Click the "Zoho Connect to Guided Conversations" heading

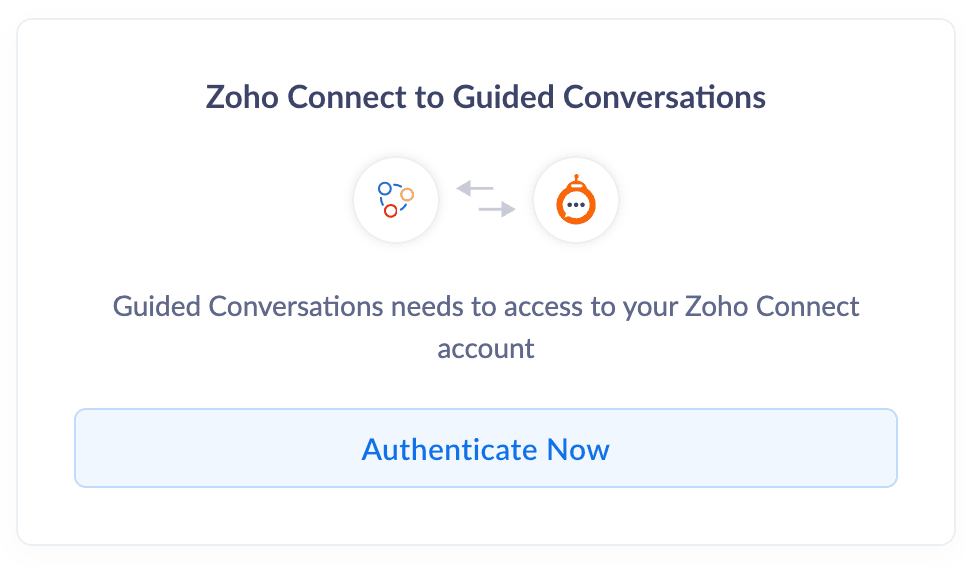485,98
